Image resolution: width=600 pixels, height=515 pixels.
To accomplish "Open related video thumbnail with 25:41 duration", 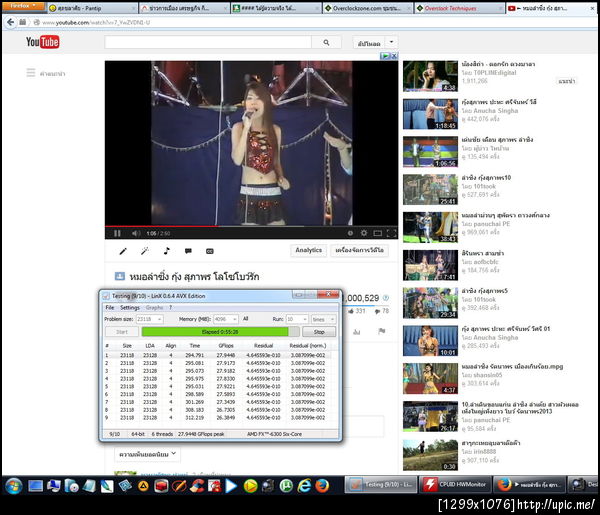I will [430, 190].
